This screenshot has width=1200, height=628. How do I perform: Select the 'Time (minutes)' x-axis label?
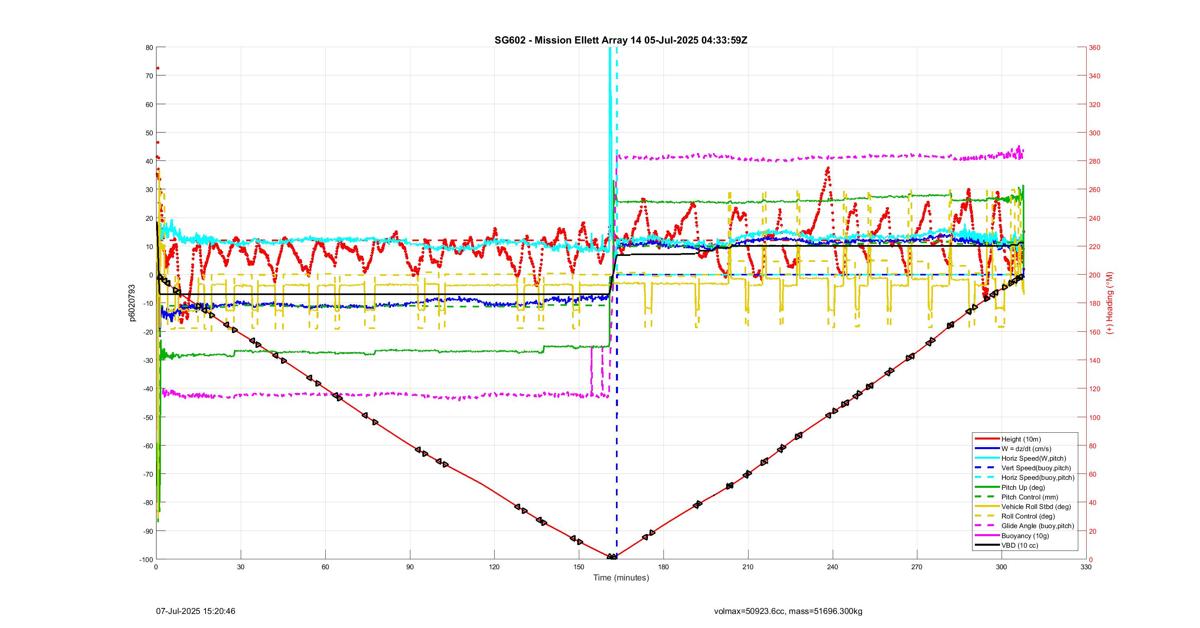[621, 577]
